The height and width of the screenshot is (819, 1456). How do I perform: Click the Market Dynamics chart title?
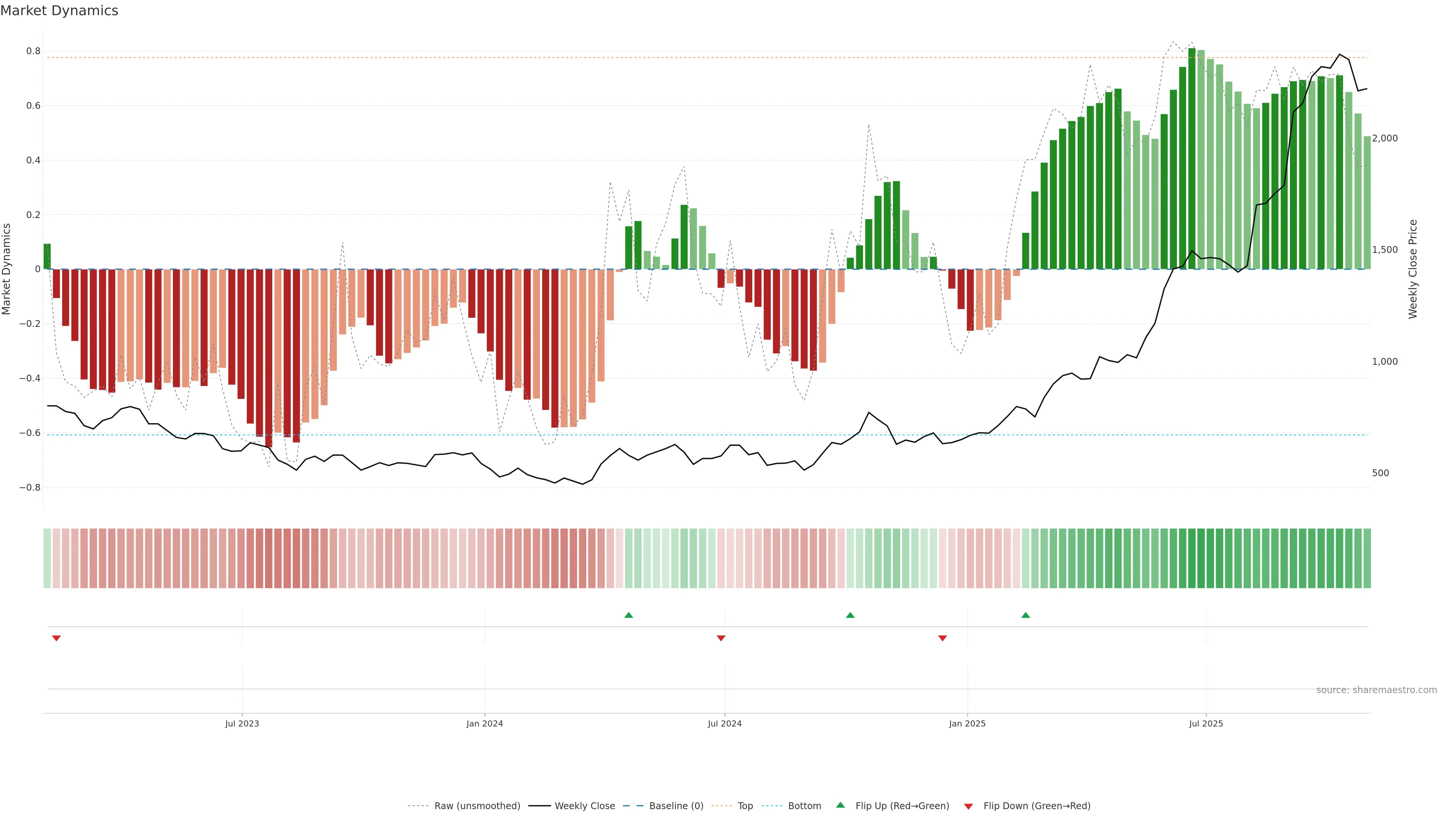pyautogui.click(x=60, y=11)
